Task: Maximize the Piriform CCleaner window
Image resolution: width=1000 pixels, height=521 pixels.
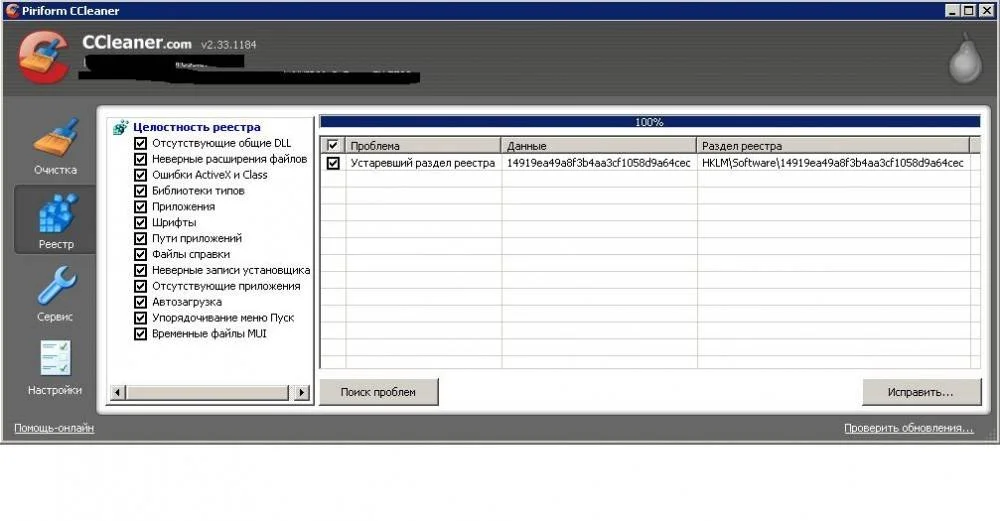Action: (968, 10)
